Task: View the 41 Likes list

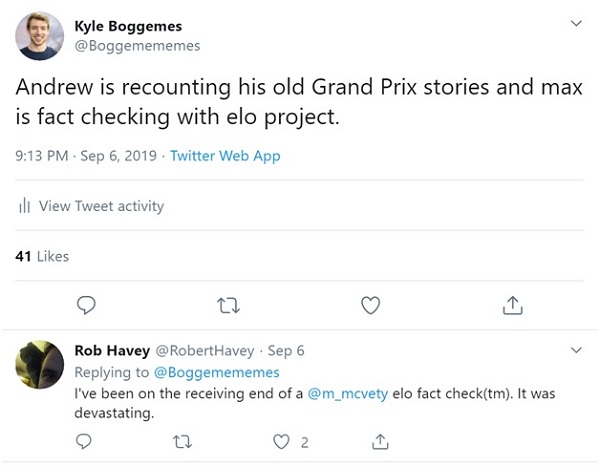Action: coord(43,256)
